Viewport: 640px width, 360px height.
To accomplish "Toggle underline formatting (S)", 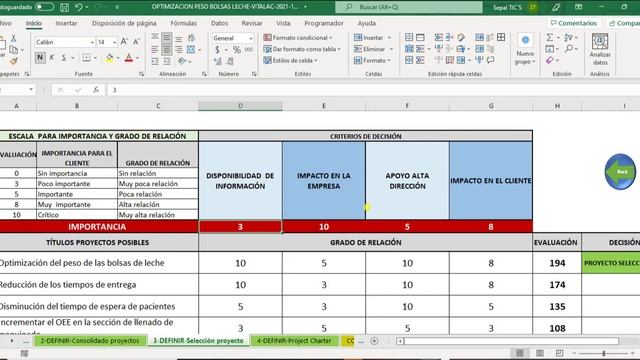I will tap(64, 58).
